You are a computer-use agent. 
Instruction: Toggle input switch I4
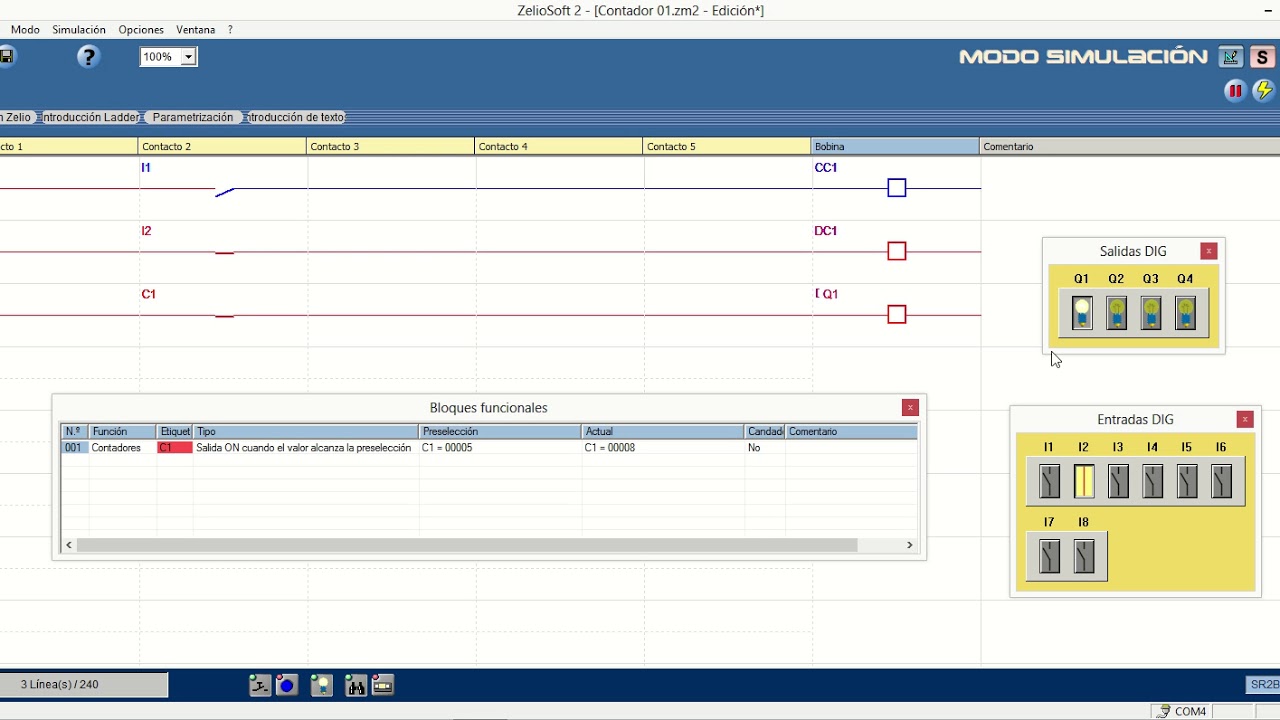point(1153,481)
